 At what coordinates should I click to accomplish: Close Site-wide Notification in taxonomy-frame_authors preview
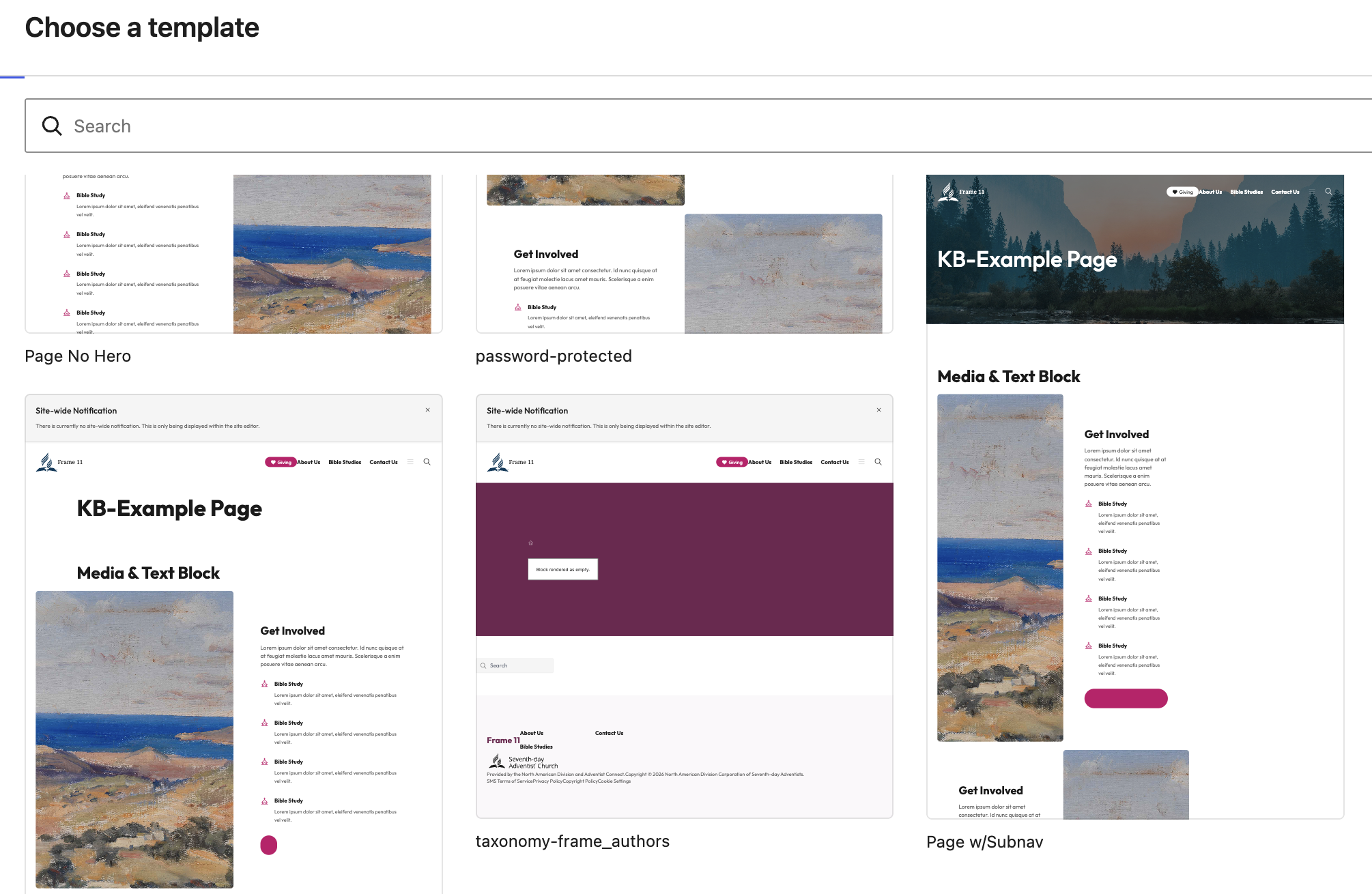879,410
